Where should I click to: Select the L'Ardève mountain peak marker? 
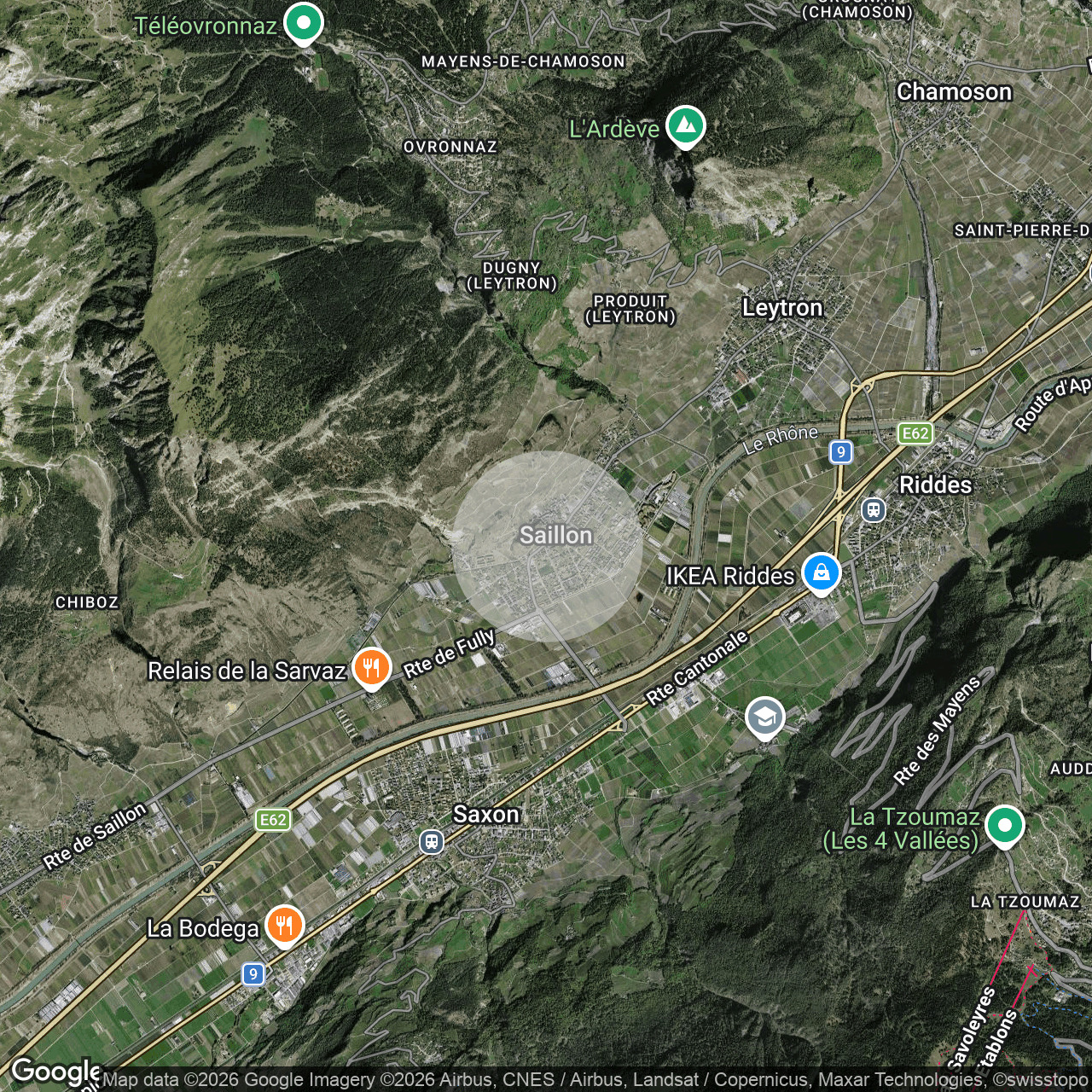[684, 125]
